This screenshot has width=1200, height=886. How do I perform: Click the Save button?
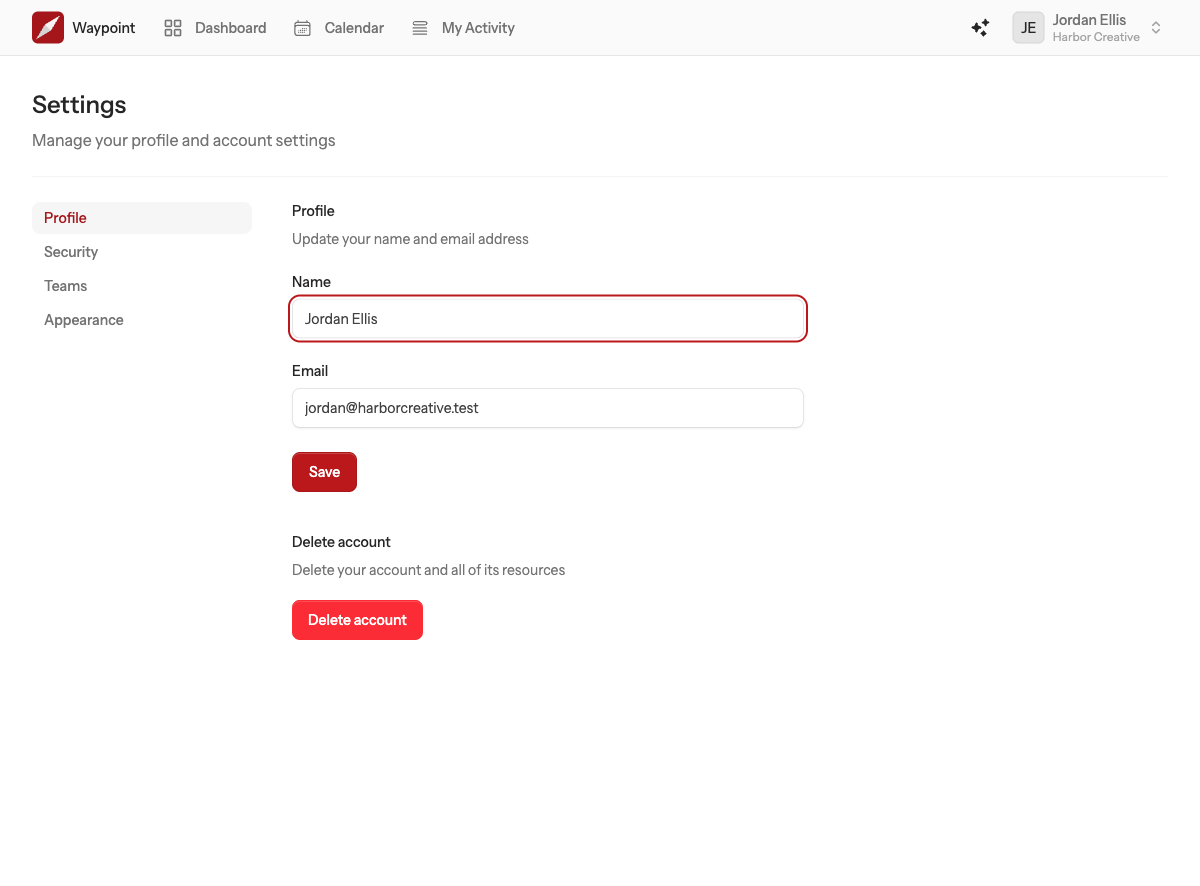pyautogui.click(x=324, y=472)
